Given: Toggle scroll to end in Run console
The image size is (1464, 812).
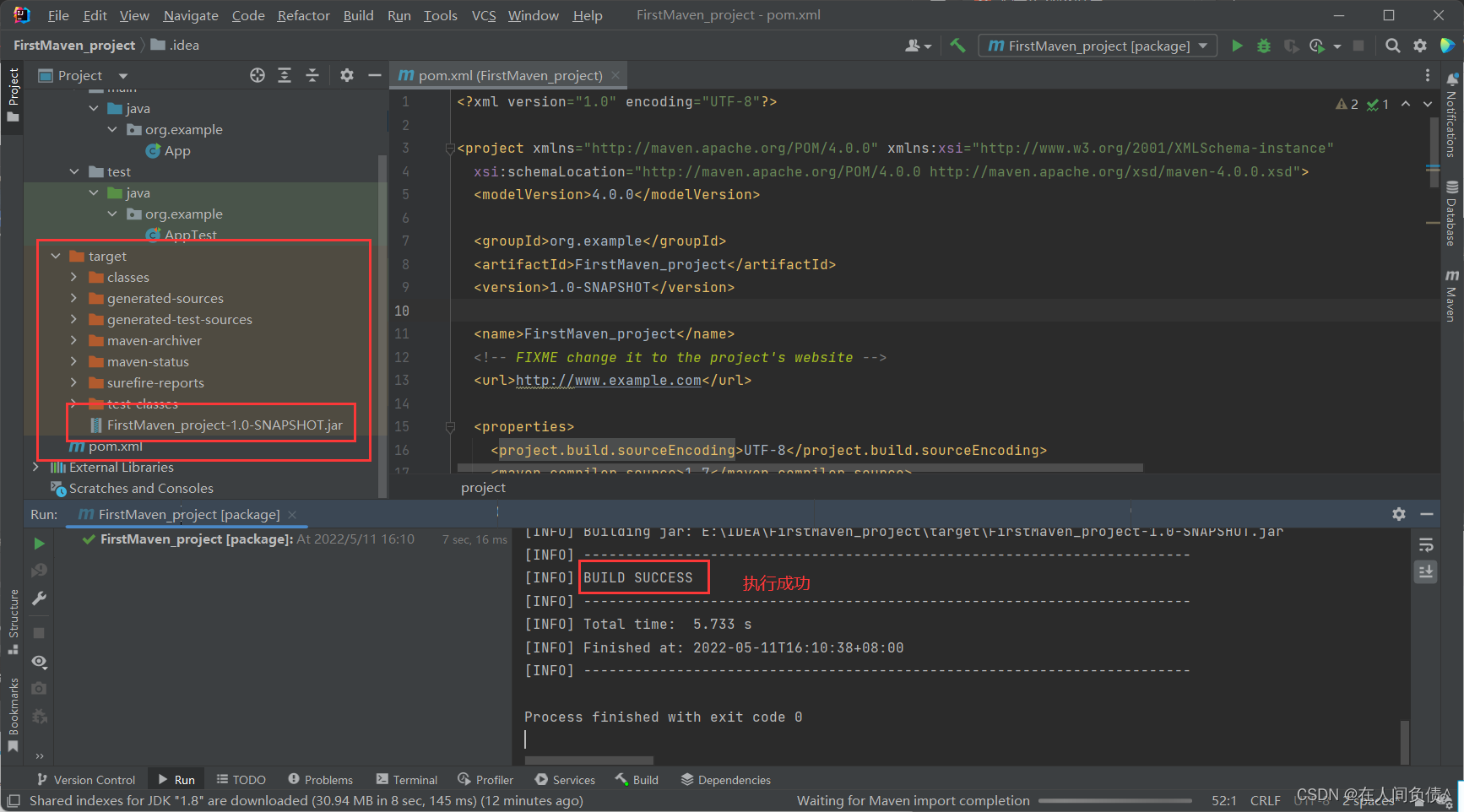Looking at the screenshot, I should (x=1426, y=571).
